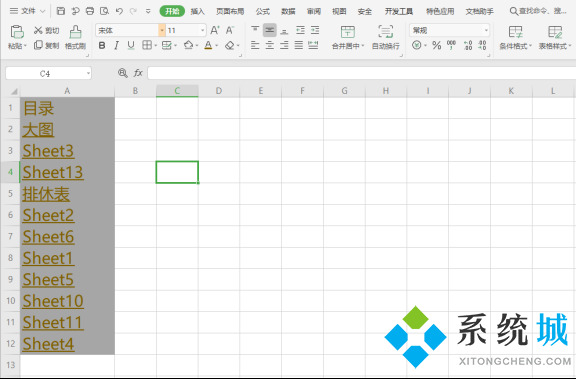Screen dimensions: 576x379
Task: Click the Sheet6 directory link
Action: click(x=48, y=237)
